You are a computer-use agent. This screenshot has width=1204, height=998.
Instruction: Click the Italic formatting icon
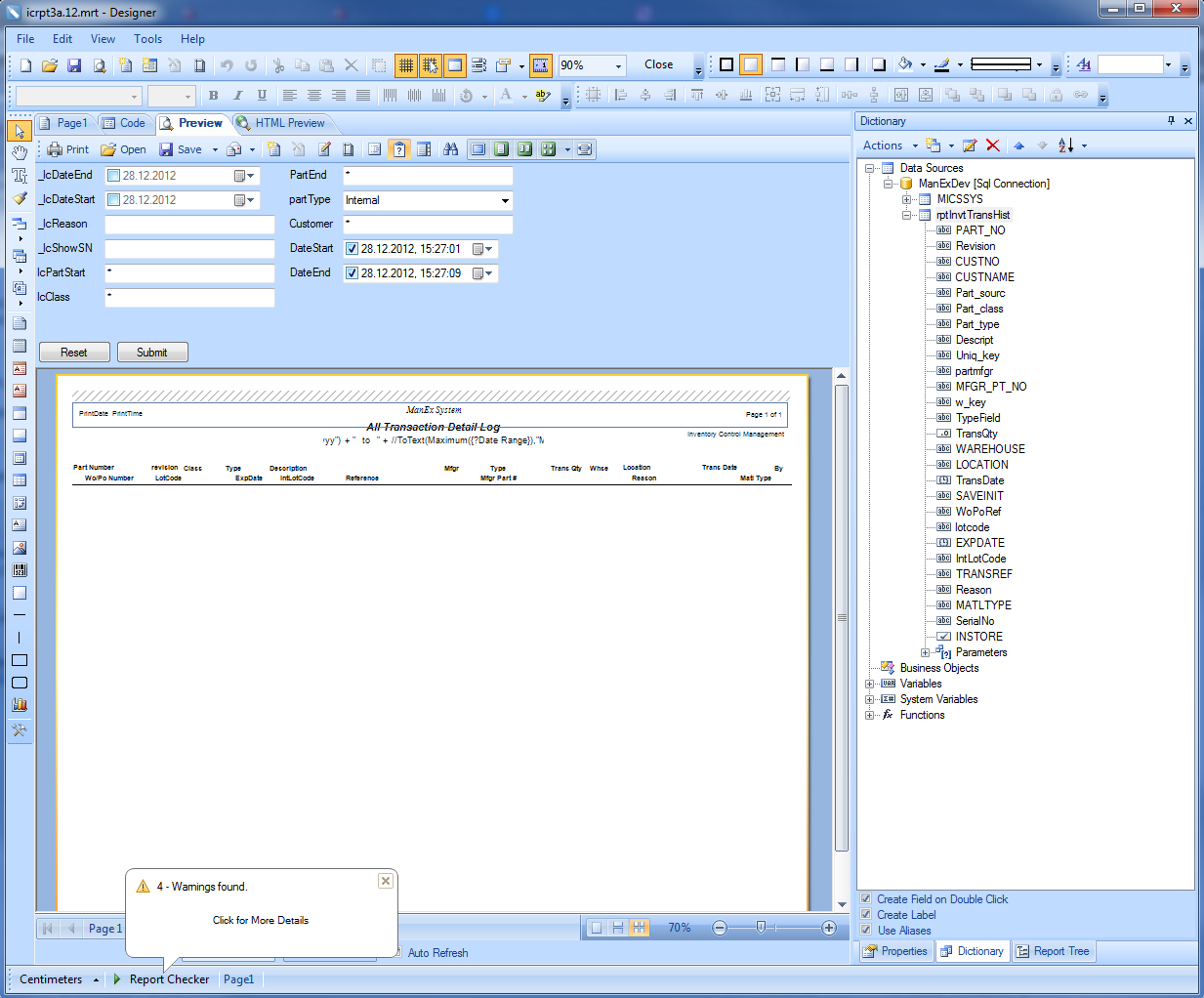click(x=237, y=96)
